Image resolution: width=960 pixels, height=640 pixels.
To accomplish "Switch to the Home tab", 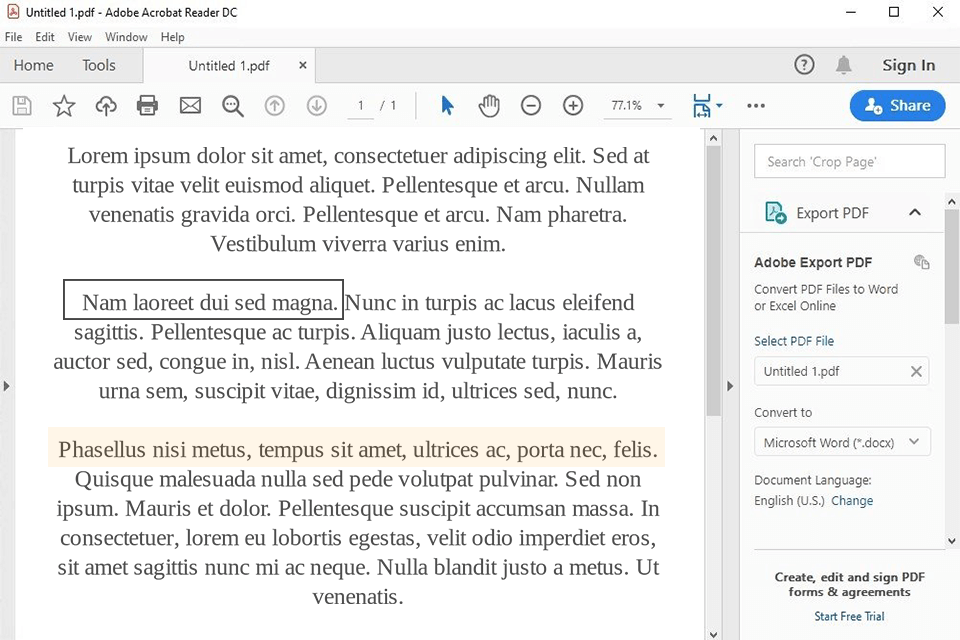I will [x=33, y=64].
